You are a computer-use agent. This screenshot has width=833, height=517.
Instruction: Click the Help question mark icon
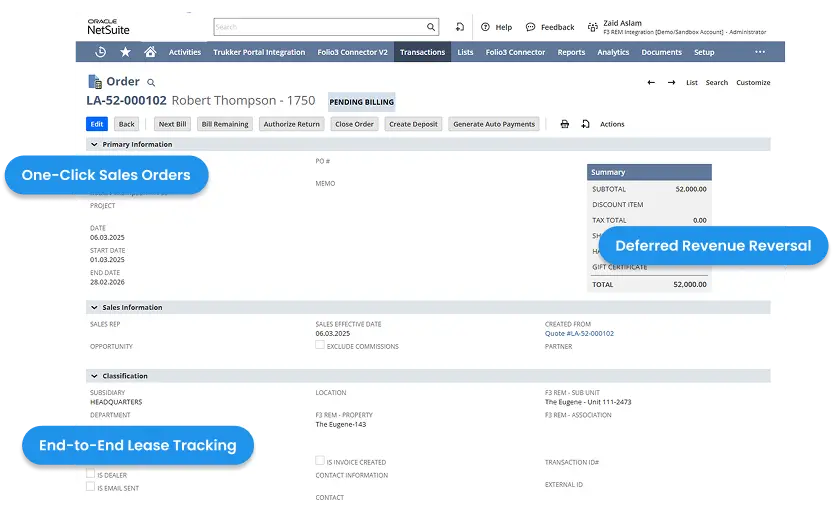[x=485, y=27]
